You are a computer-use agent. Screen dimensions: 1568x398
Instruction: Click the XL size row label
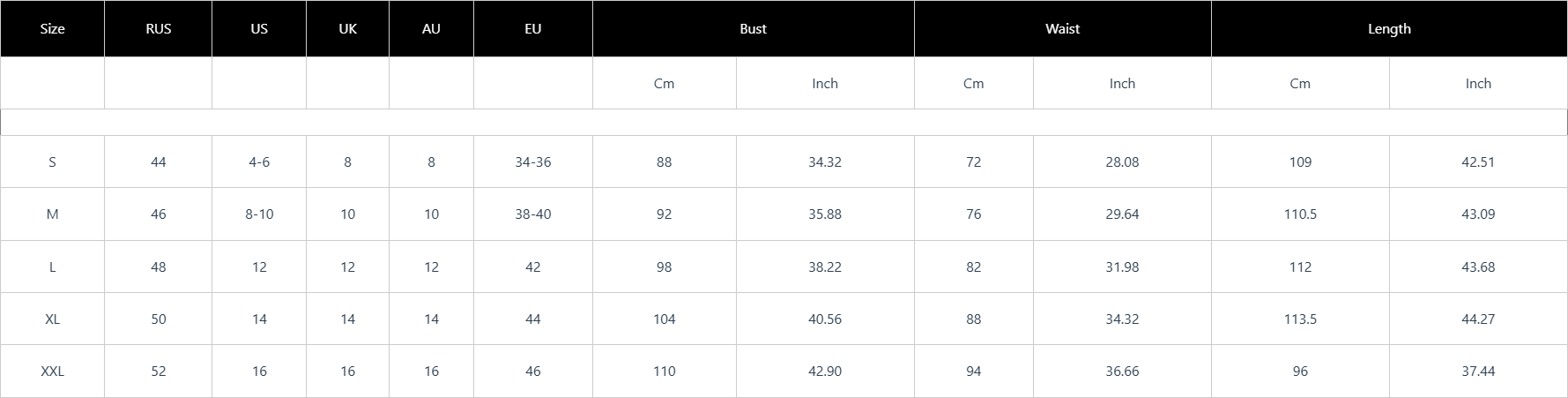(x=52, y=319)
